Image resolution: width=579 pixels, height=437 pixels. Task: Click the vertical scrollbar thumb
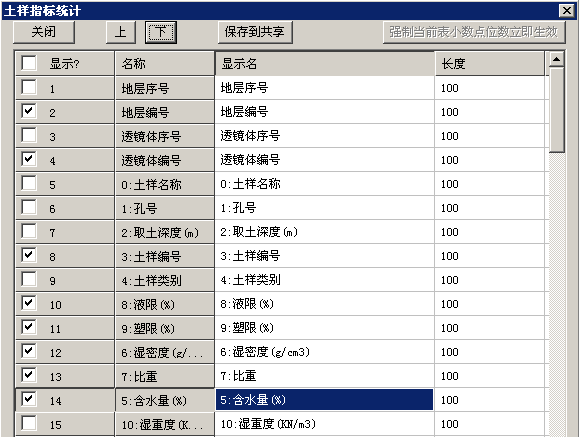pyautogui.click(x=556, y=110)
